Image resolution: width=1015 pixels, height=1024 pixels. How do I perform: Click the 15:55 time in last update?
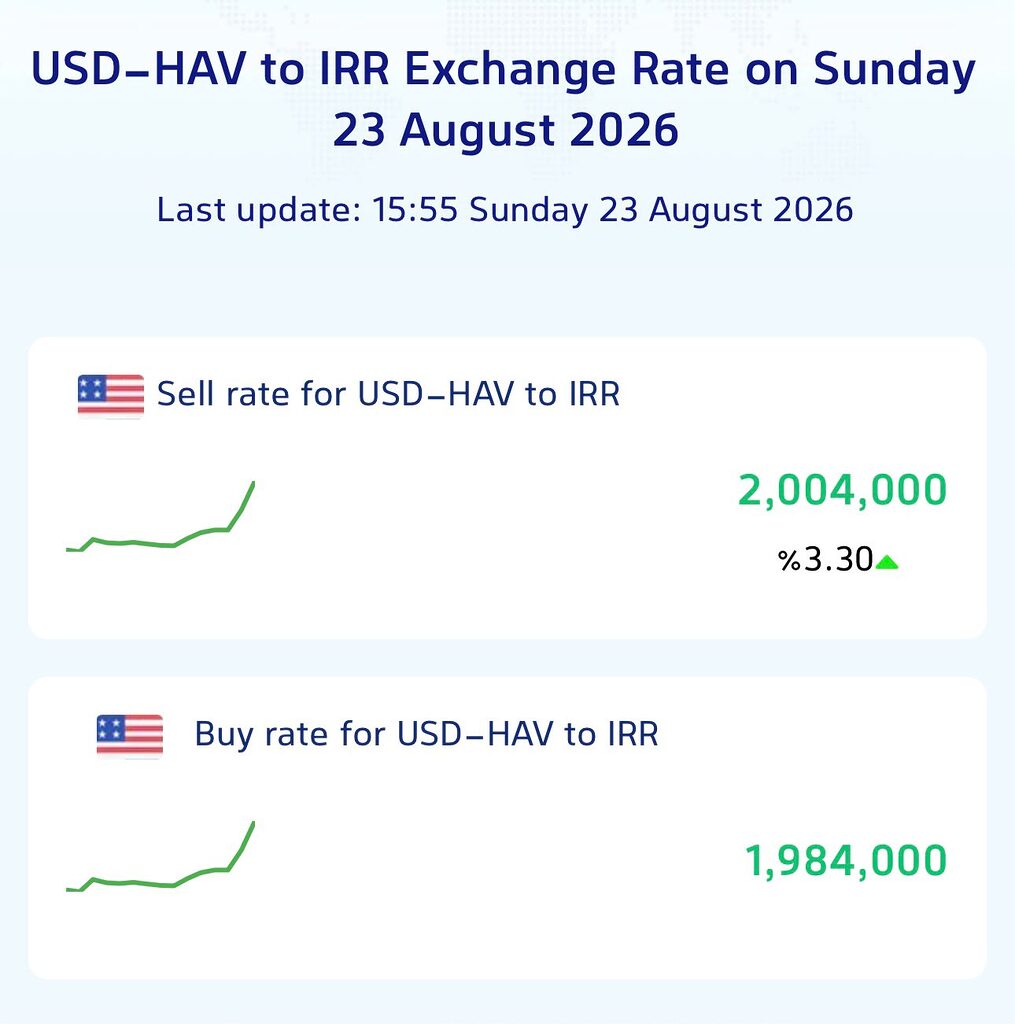pyautogui.click(x=415, y=210)
